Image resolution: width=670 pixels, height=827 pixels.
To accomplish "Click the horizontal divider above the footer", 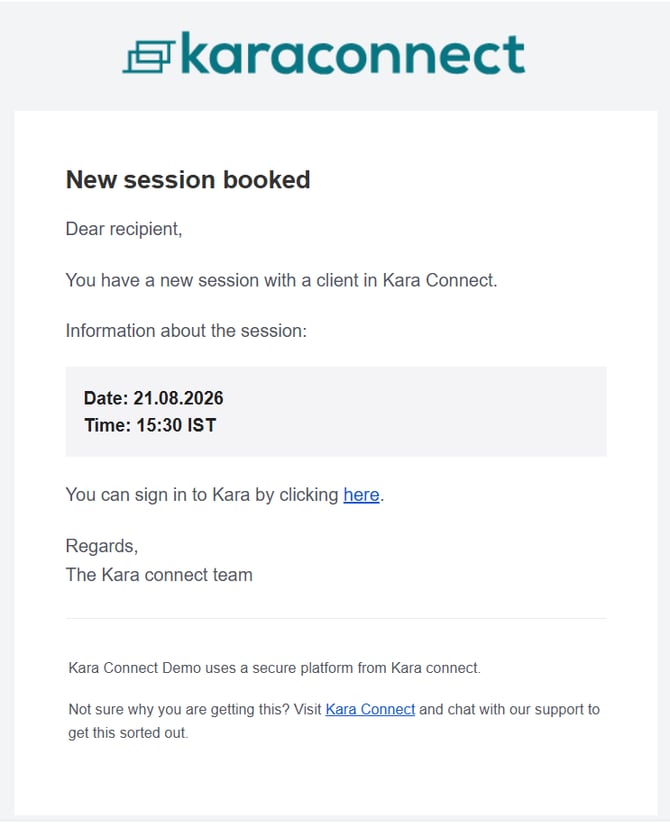I will [336, 618].
